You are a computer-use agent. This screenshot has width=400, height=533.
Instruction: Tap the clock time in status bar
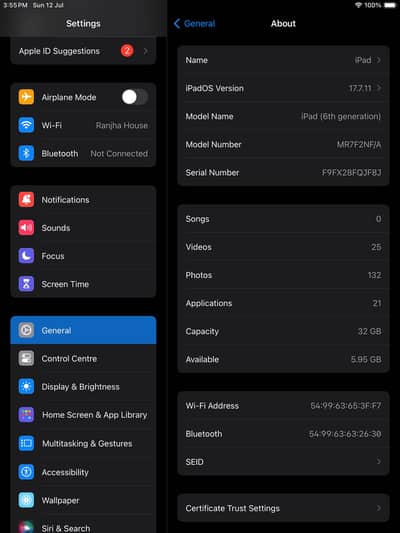[x=15, y=5]
